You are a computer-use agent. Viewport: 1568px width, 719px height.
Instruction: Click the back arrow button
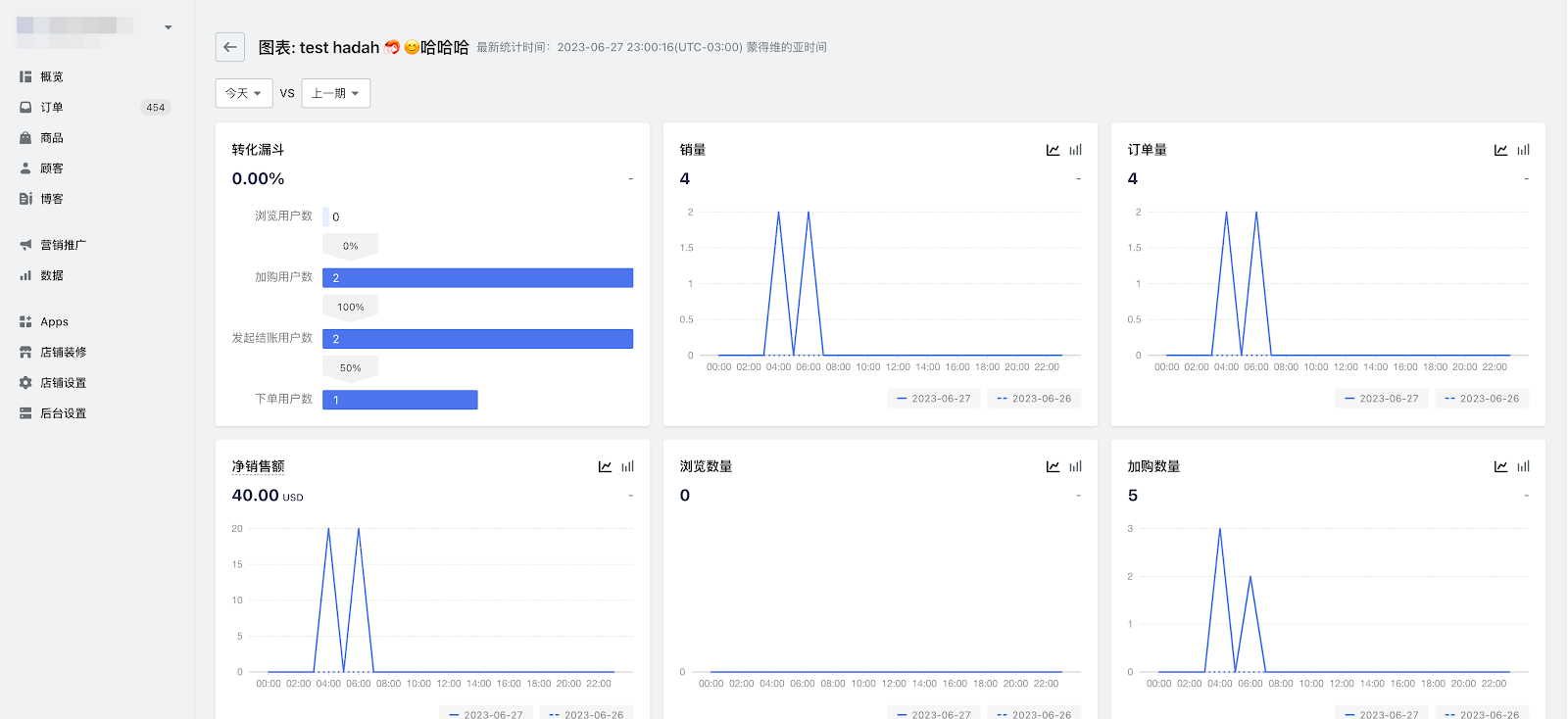(230, 47)
